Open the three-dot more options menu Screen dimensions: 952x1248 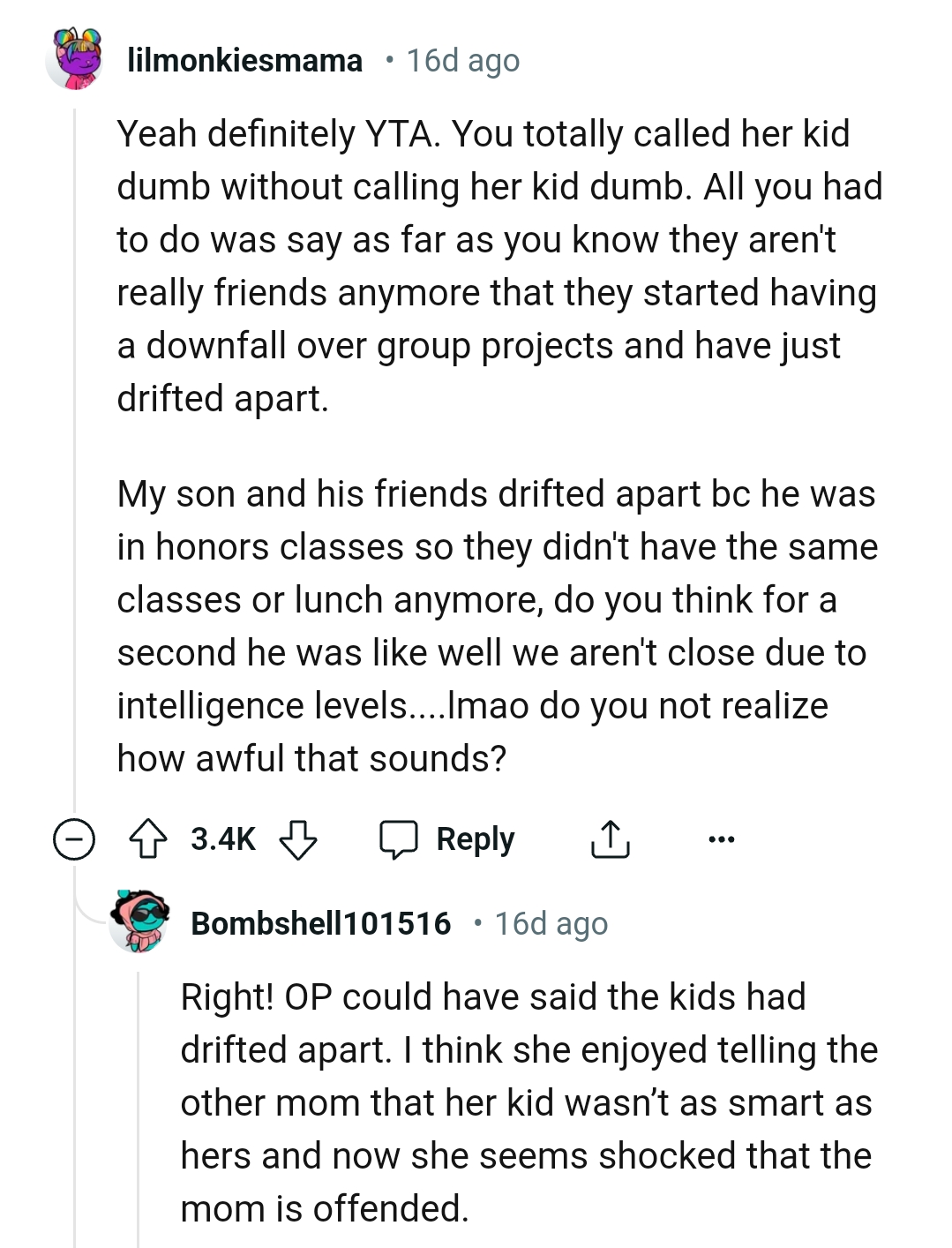click(x=721, y=839)
